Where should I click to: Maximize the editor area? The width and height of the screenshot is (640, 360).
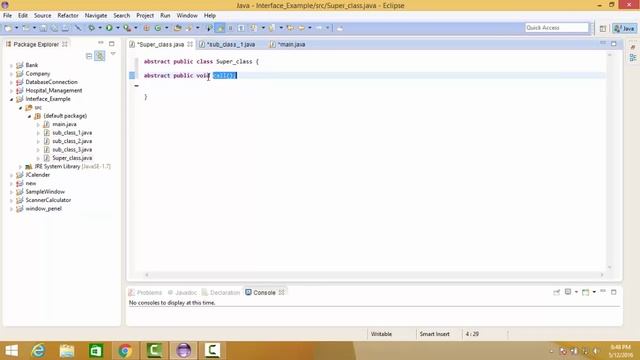(x=613, y=43)
